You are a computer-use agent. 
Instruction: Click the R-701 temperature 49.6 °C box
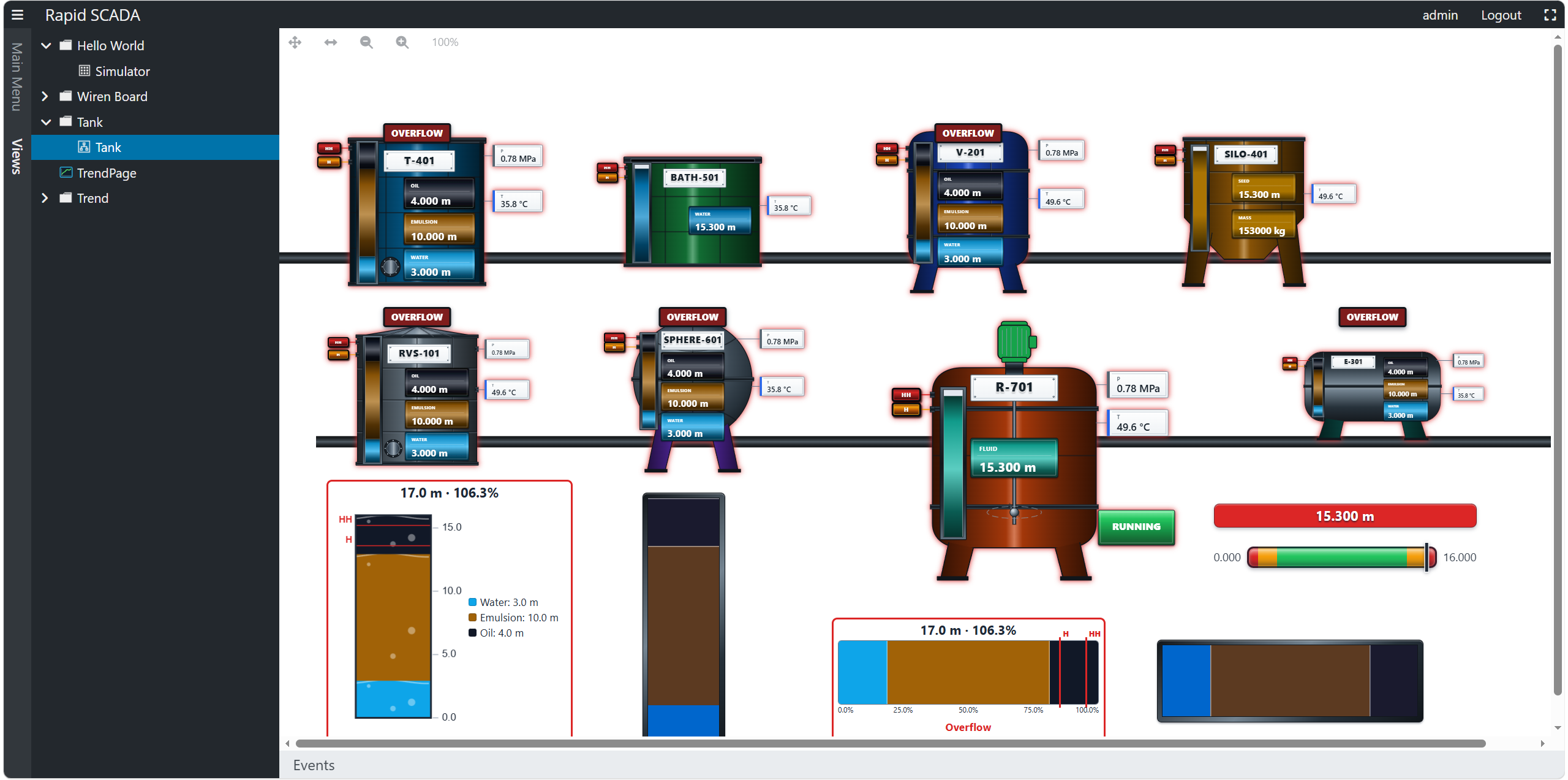click(x=1137, y=423)
